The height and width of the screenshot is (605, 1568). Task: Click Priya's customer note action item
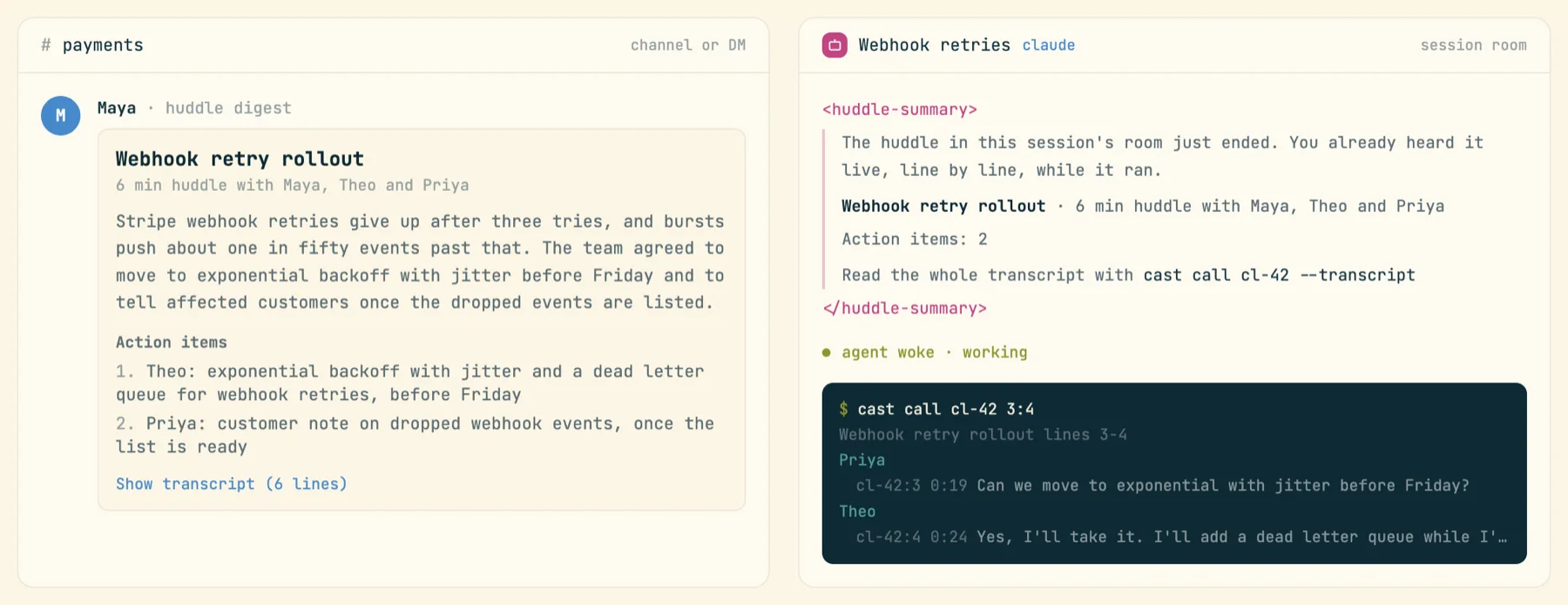click(416, 435)
